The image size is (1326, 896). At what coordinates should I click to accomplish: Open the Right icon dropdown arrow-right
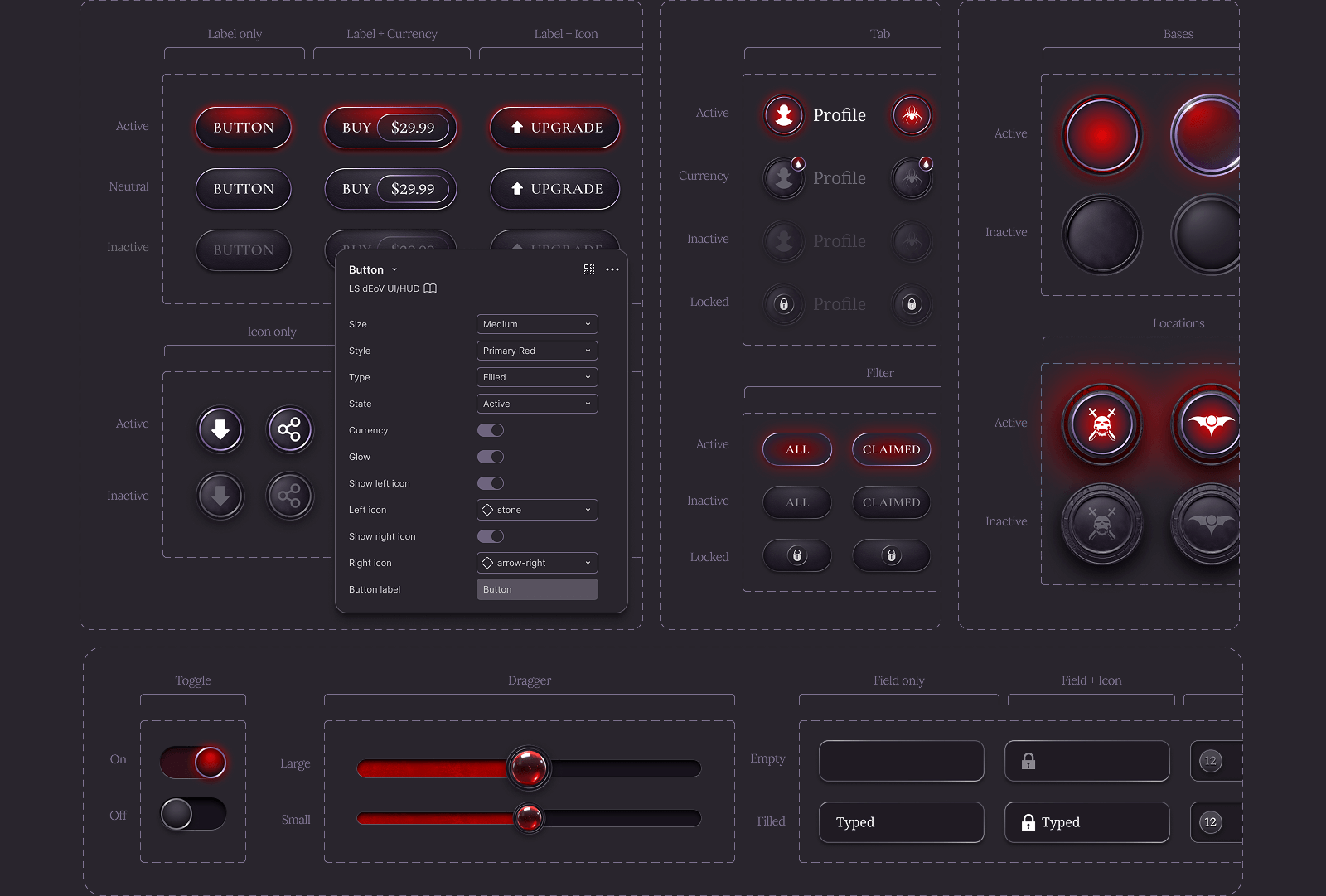(537, 563)
